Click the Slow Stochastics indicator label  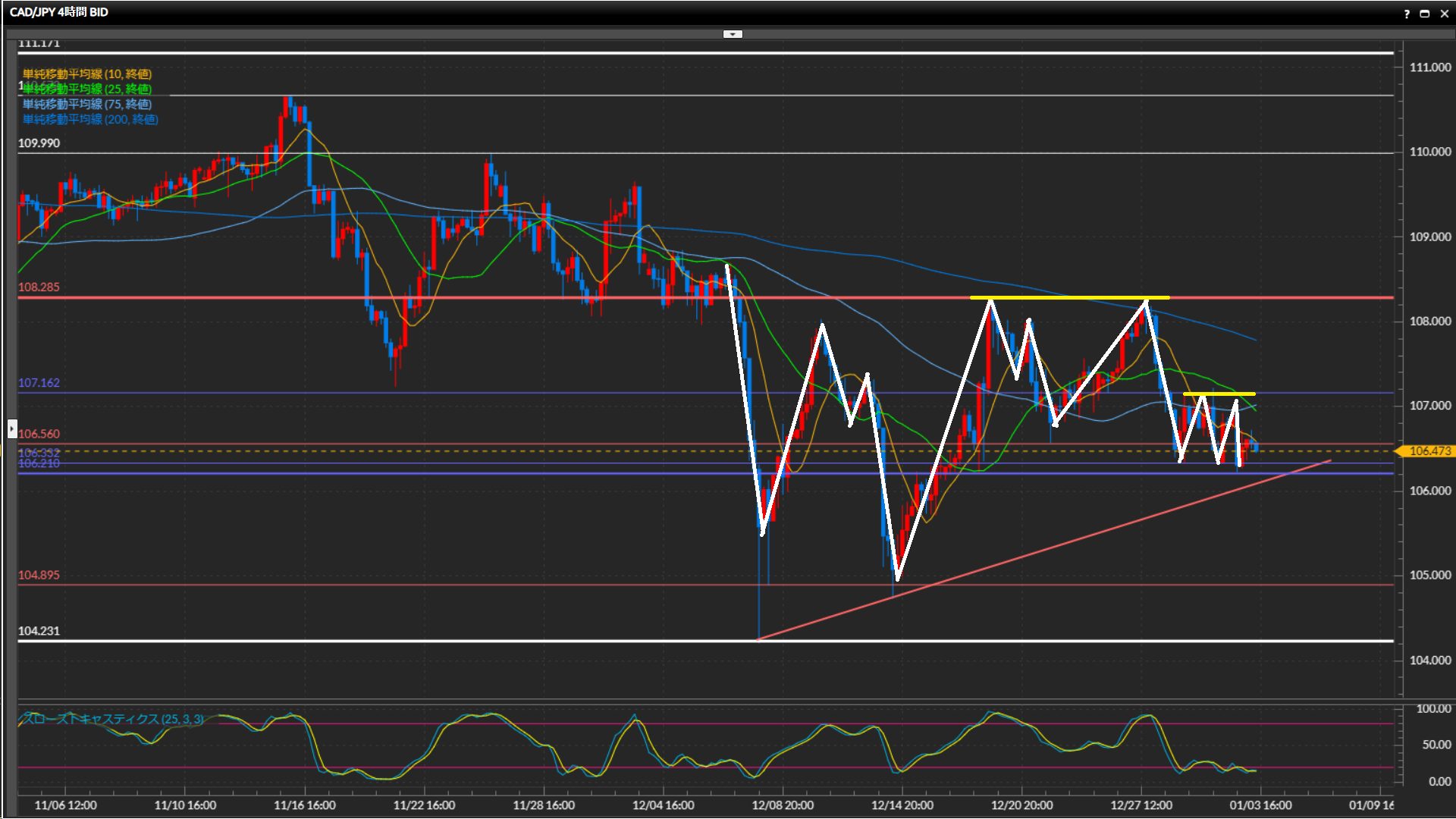(114, 718)
